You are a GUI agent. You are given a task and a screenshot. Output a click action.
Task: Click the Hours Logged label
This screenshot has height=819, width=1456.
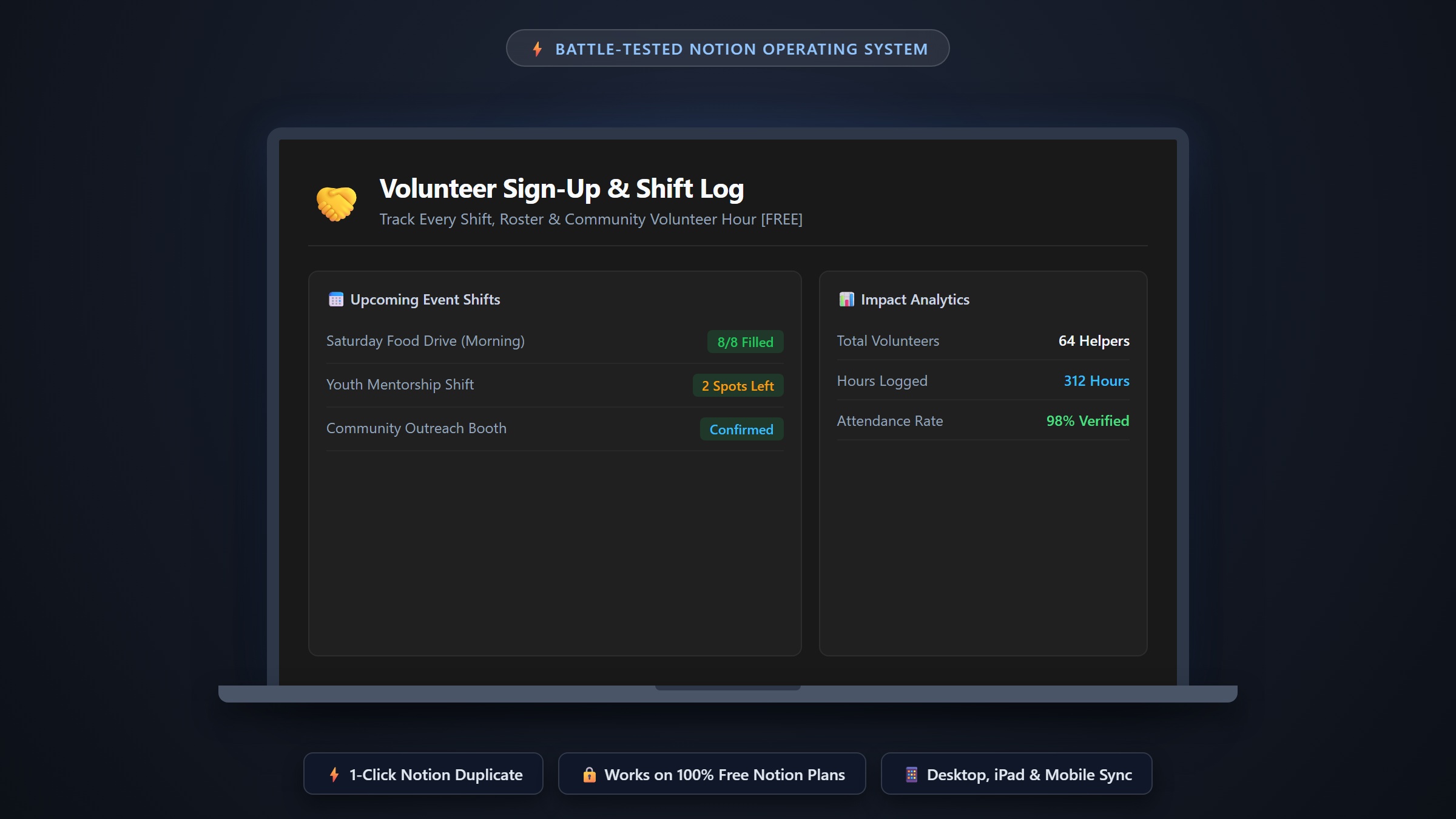882,380
